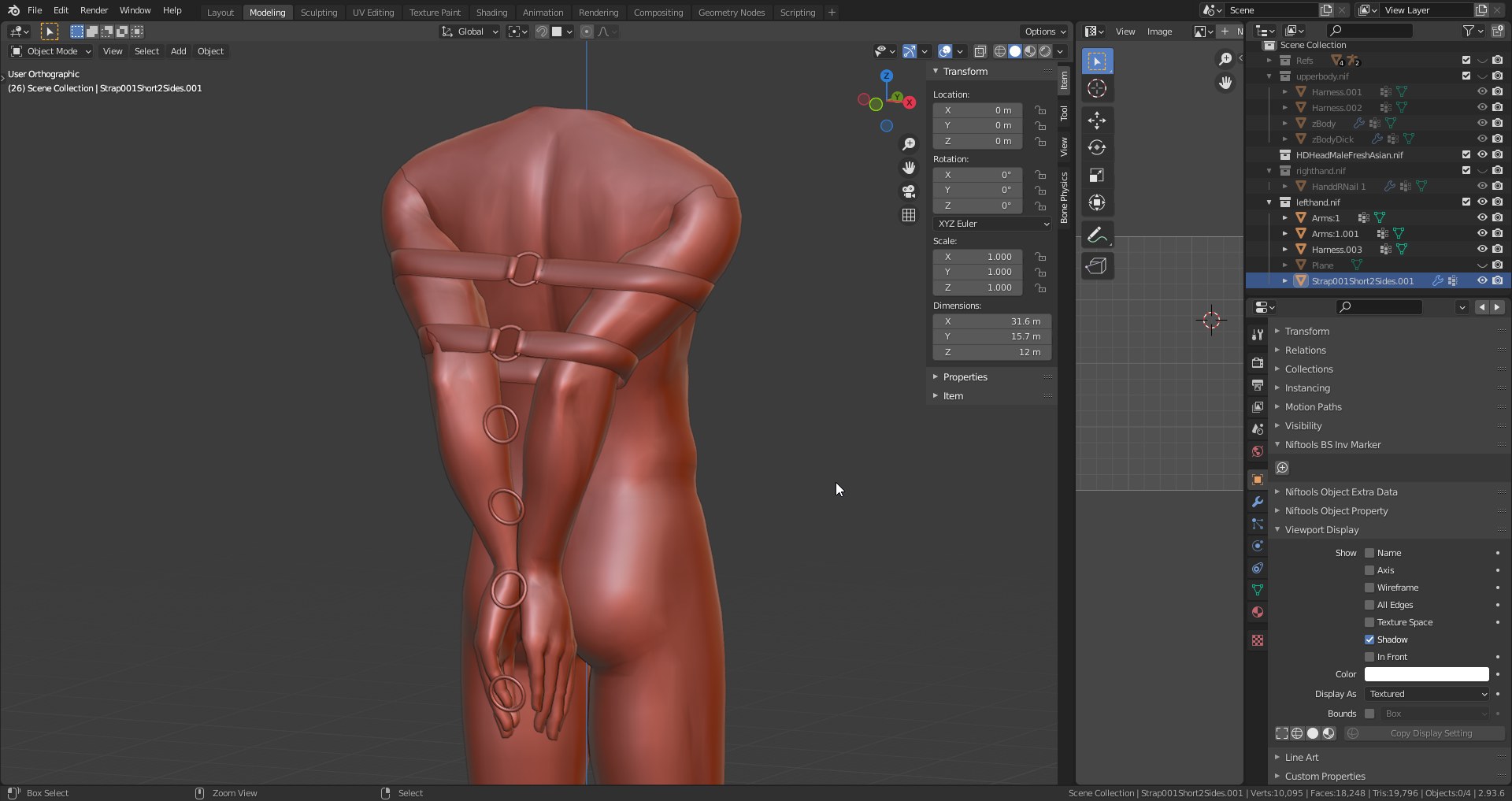Expand the Motion Paths panel
The image size is (1512, 801).
pyautogui.click(x=1313, y=407)
